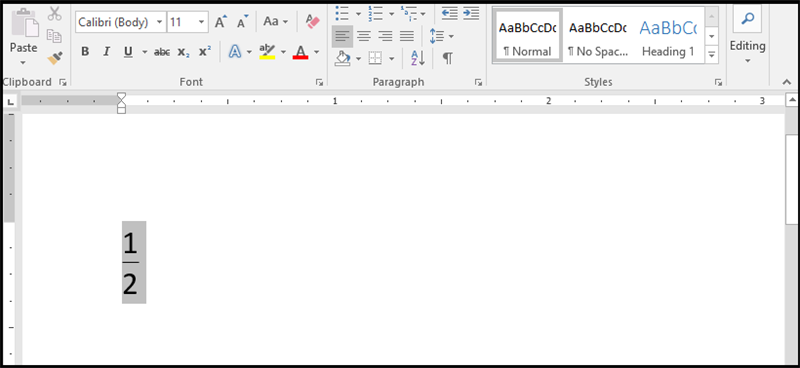Apply the No Spacing style
Viewport: 800px width, 368px height.
597,36
